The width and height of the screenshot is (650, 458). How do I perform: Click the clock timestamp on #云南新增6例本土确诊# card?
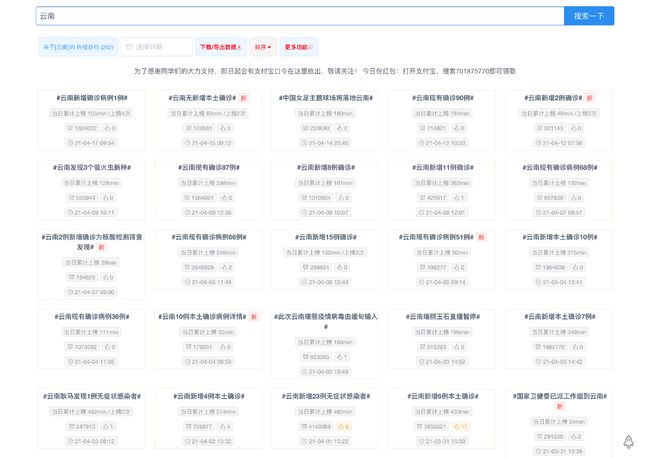point(442,441)
